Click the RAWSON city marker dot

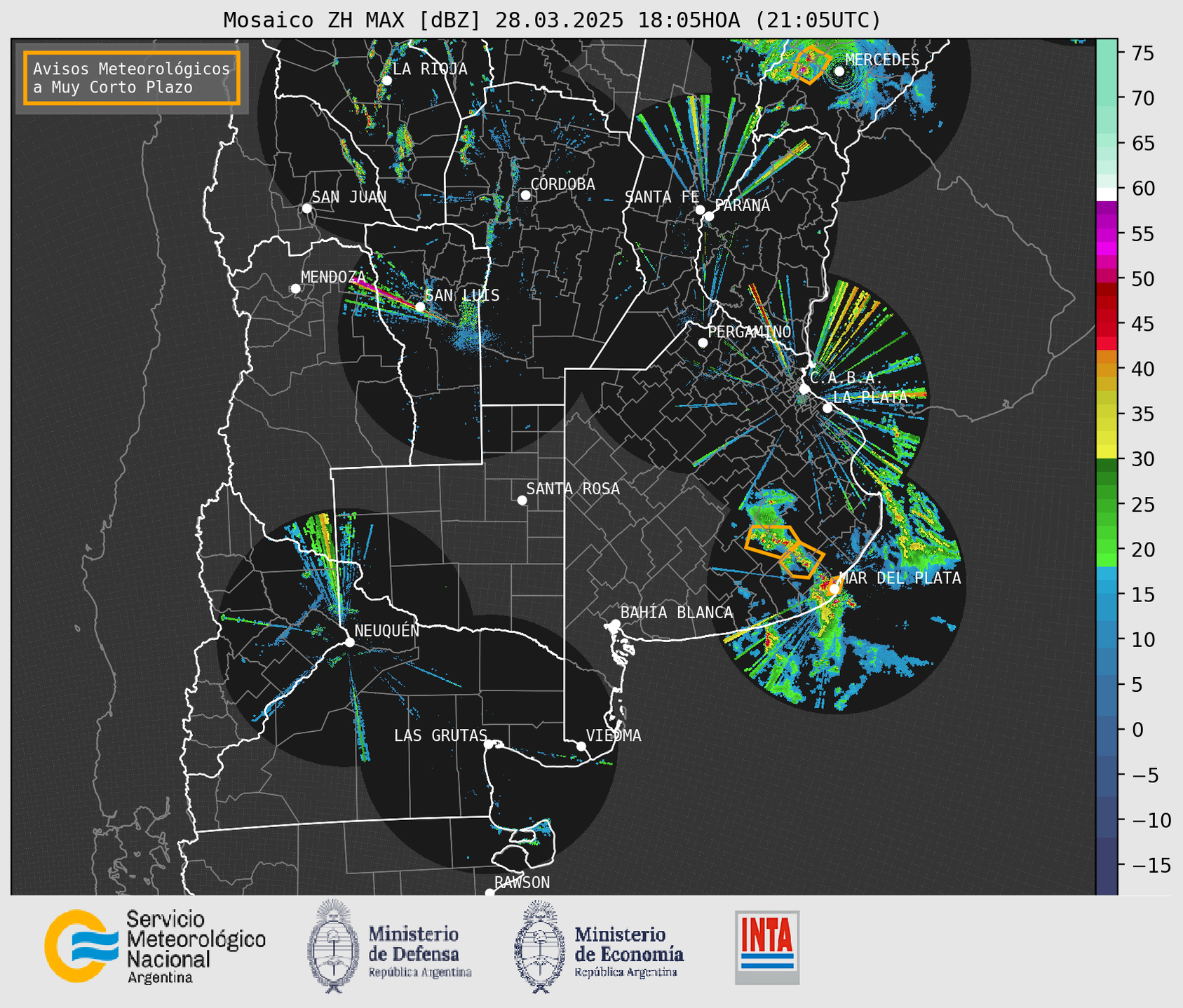click(x=489, y=893)
